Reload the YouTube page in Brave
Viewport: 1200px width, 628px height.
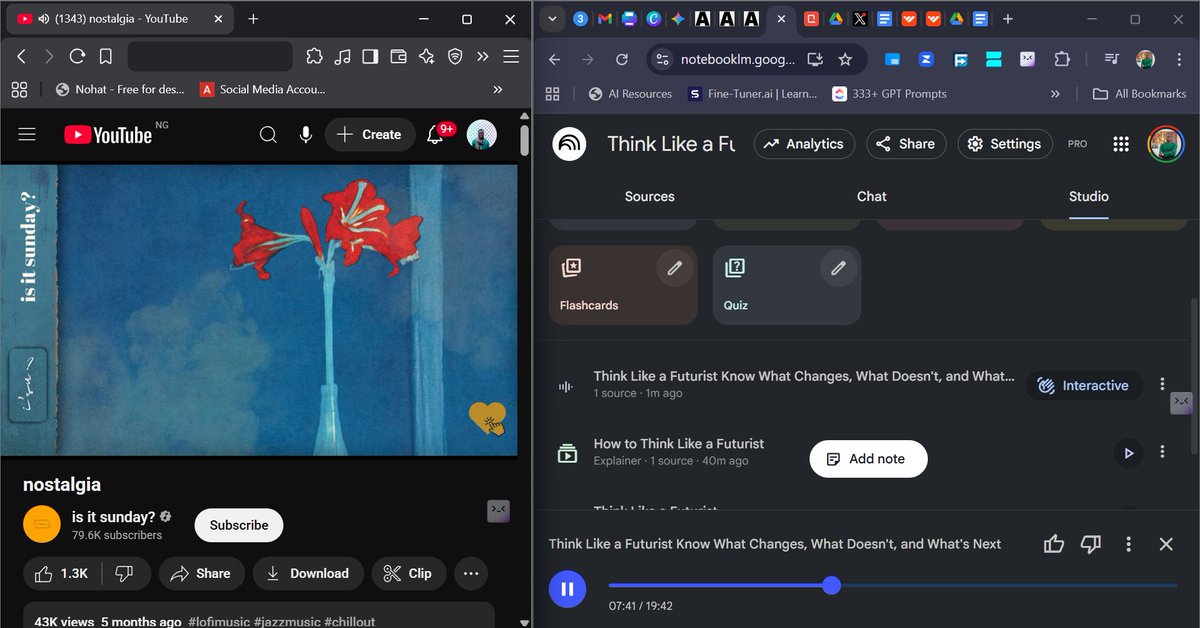[x=77, y=57]
